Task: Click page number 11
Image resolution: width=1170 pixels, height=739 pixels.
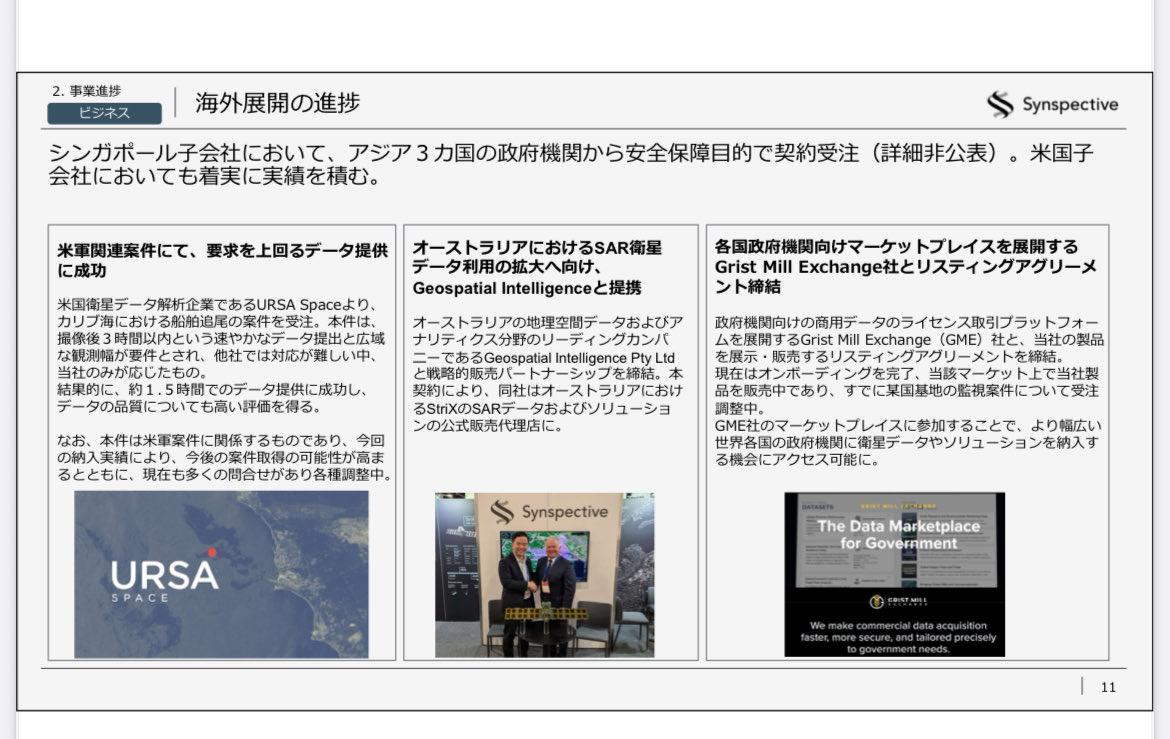Action: click(x=1108, y=687)
